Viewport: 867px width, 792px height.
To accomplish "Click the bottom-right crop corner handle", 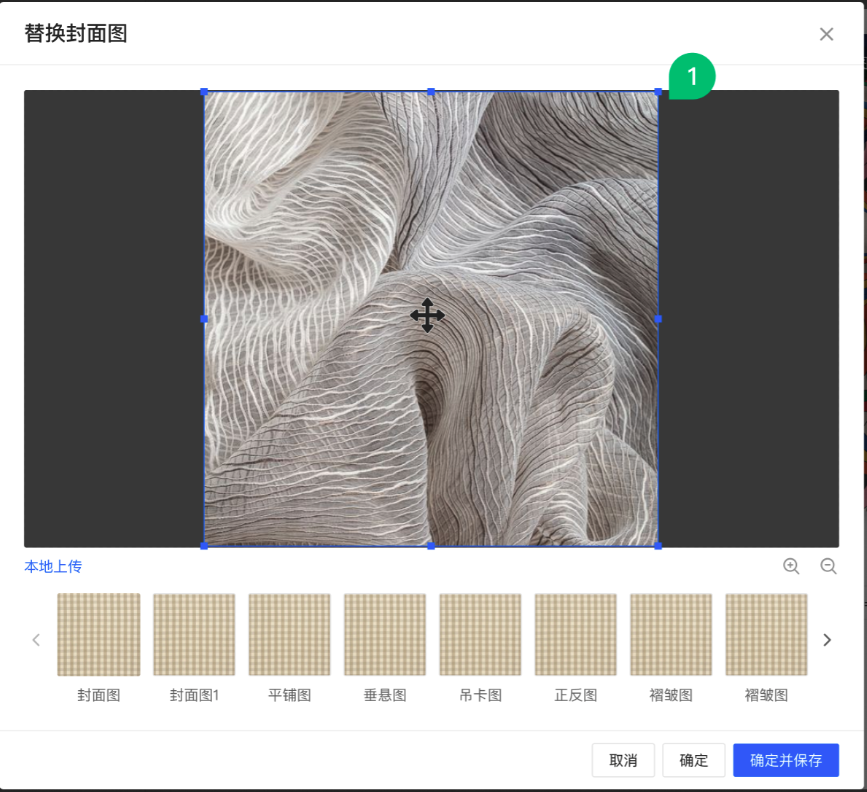I will [x=658, y=546].
